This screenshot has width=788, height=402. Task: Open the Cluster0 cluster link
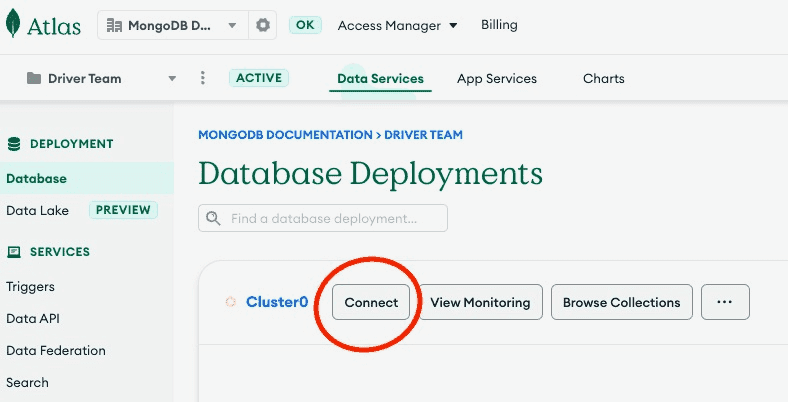(x=277, y=302)
